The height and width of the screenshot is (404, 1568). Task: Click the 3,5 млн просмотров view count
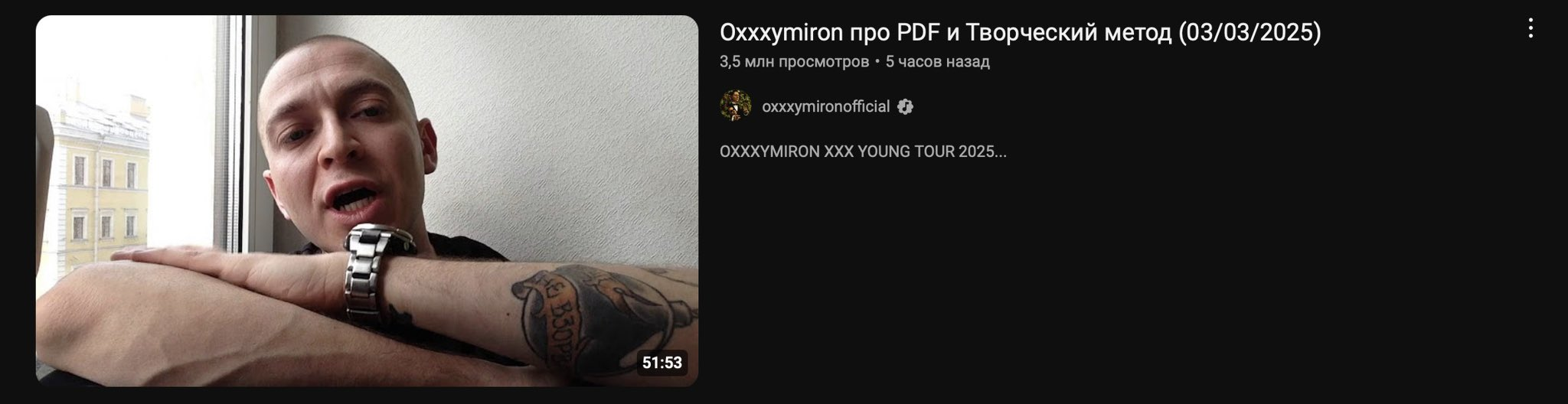(794, 62)
